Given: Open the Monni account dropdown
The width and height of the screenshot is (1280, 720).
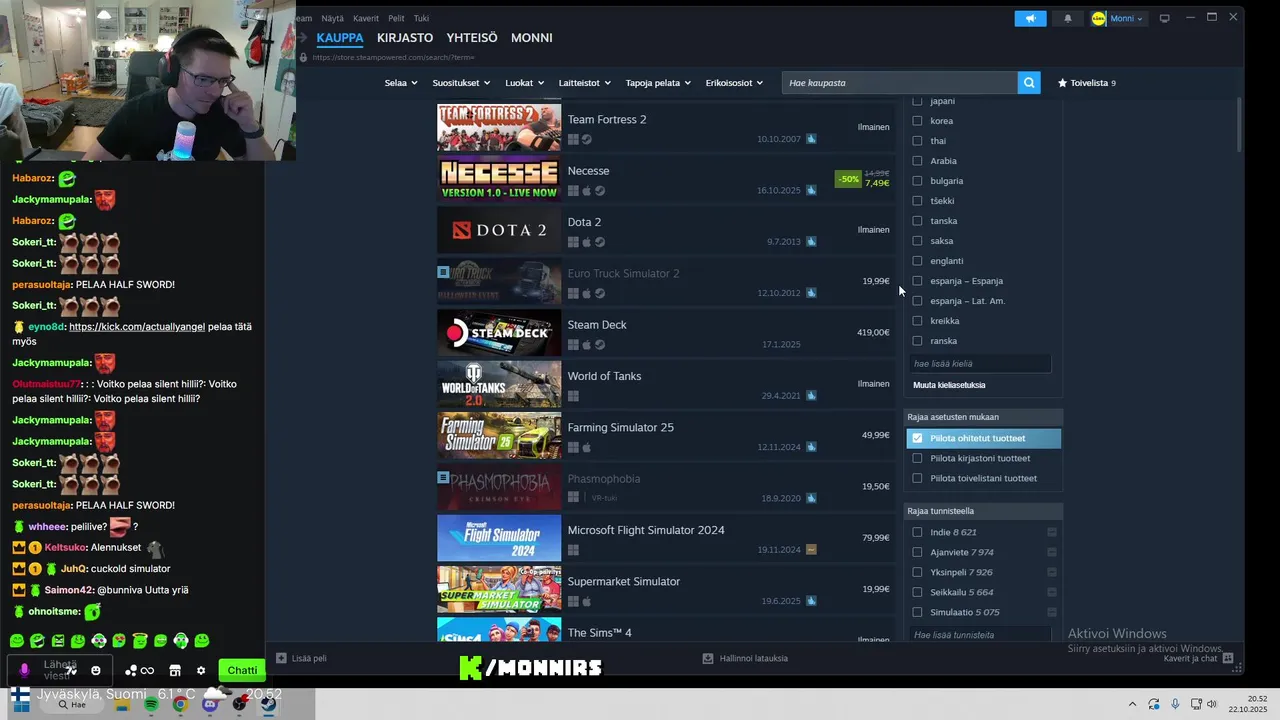Looking at the screenshot, I should point(1118,18).
